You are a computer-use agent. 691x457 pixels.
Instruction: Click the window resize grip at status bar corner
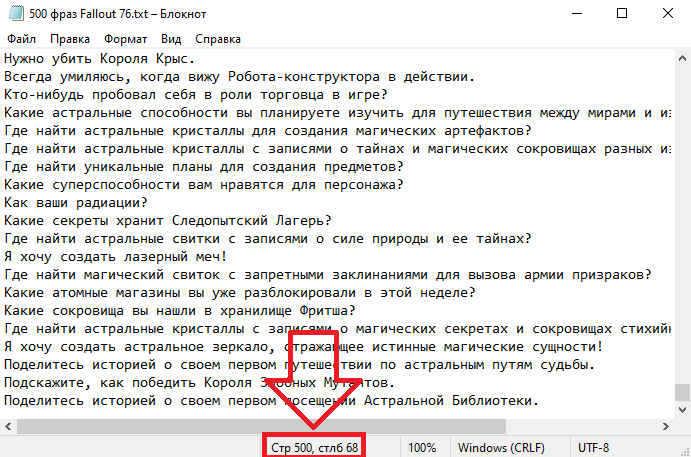pyautogui.click(x=685, y=451)
